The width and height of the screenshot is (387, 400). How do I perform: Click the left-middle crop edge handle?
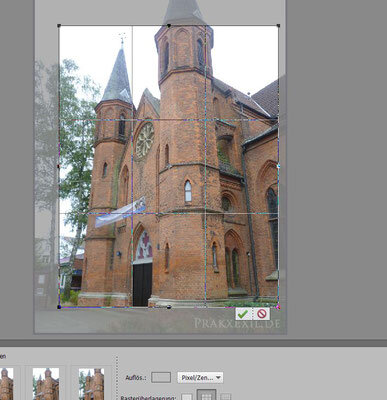point(59,166)
